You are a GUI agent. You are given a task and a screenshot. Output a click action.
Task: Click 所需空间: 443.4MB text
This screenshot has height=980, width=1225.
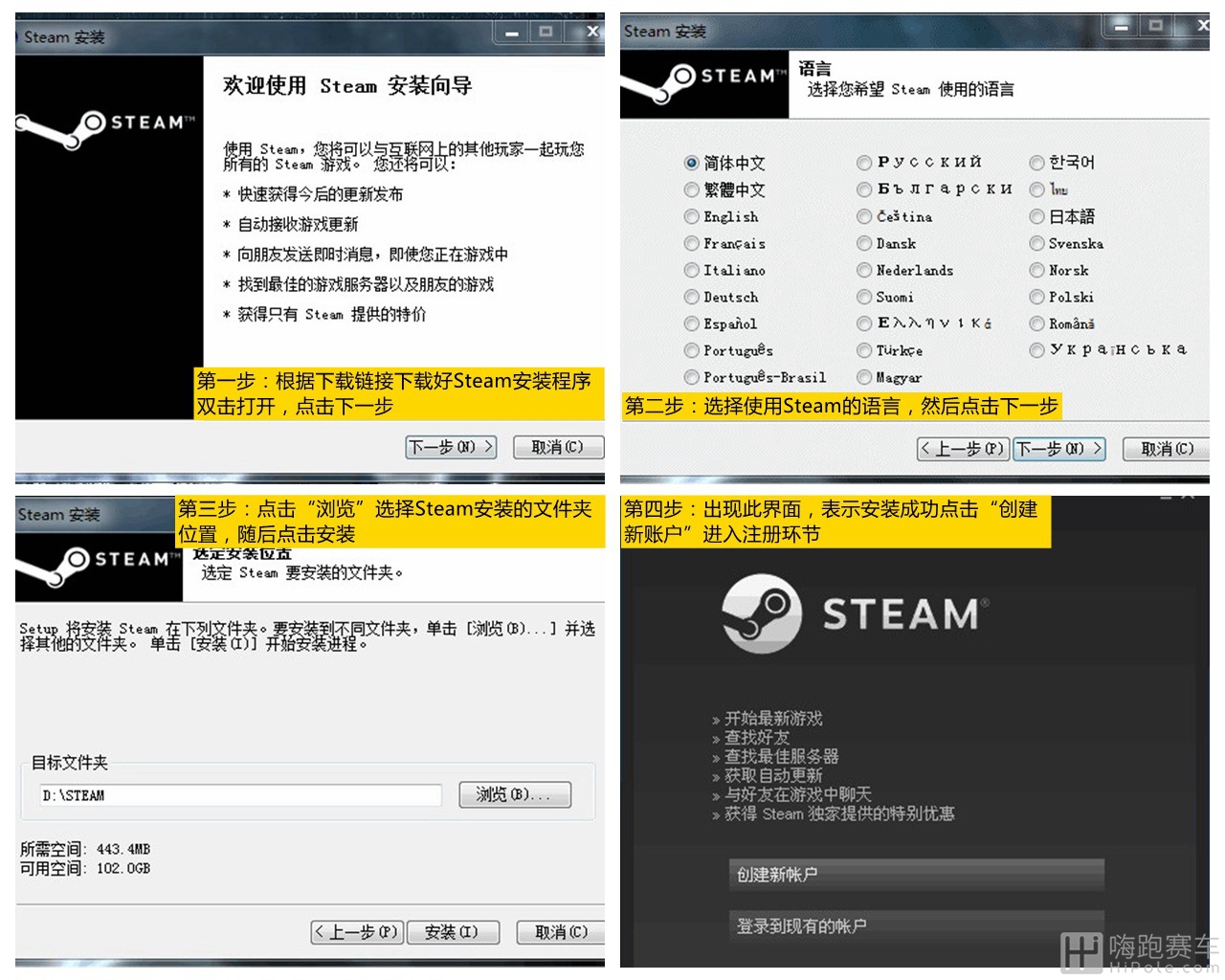point(85,849)
